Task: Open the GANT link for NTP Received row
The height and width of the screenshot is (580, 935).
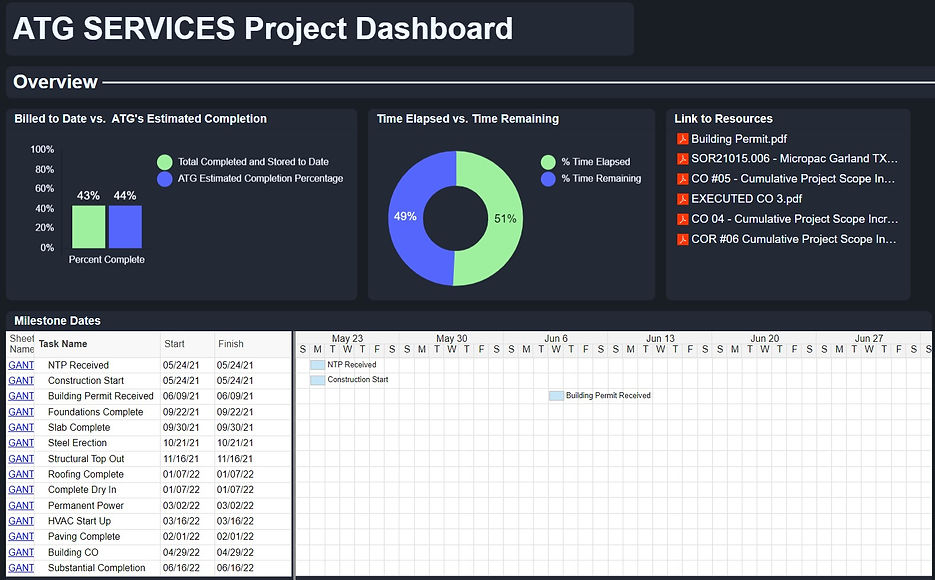Action: point(20,365)
